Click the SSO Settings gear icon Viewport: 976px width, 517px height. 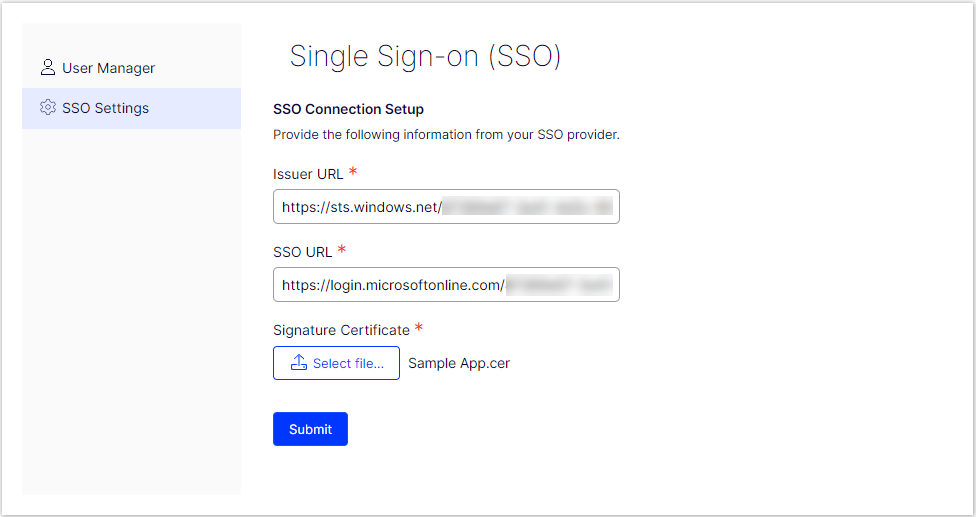pos(47,108)
